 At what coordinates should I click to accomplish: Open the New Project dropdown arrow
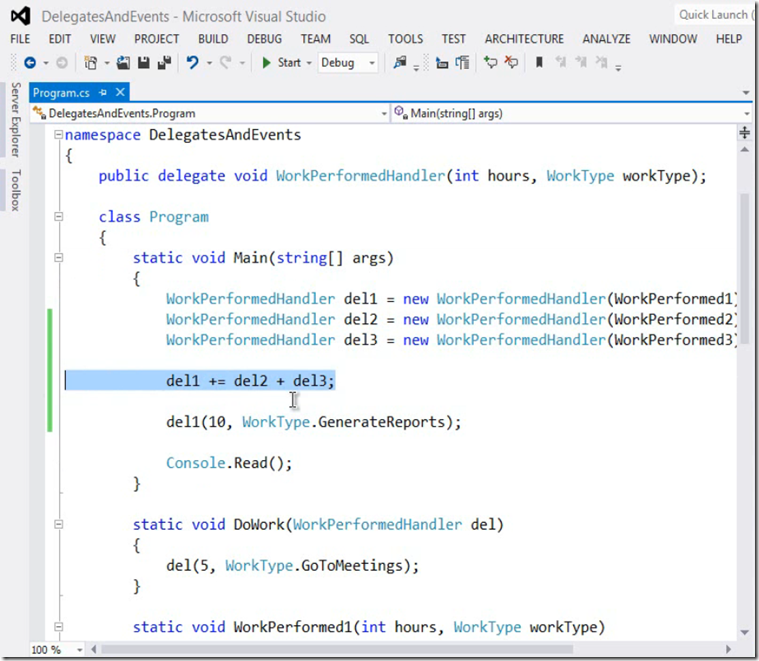(106, 63)
